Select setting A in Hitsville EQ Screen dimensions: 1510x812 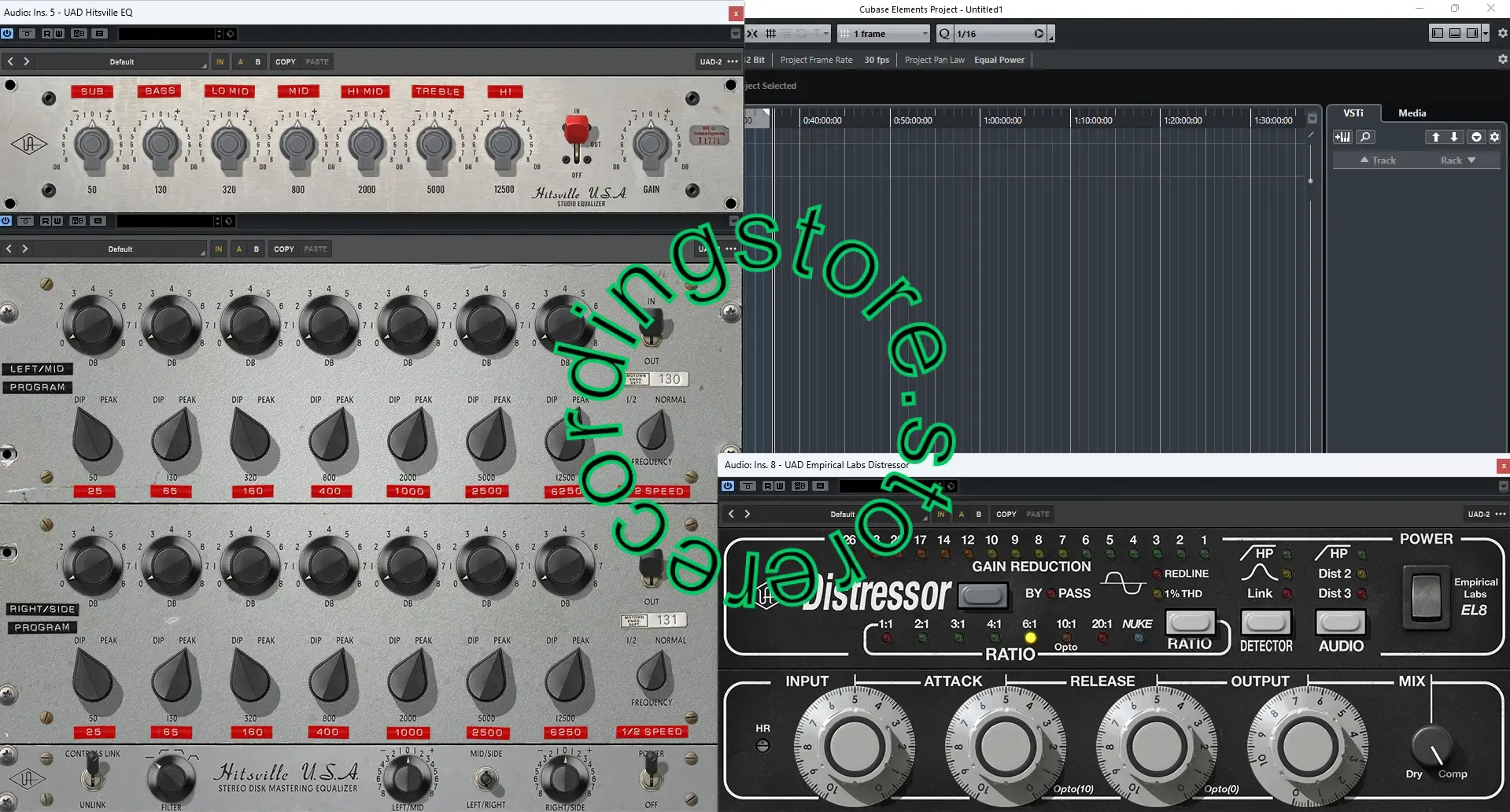[x=240, y=61]
